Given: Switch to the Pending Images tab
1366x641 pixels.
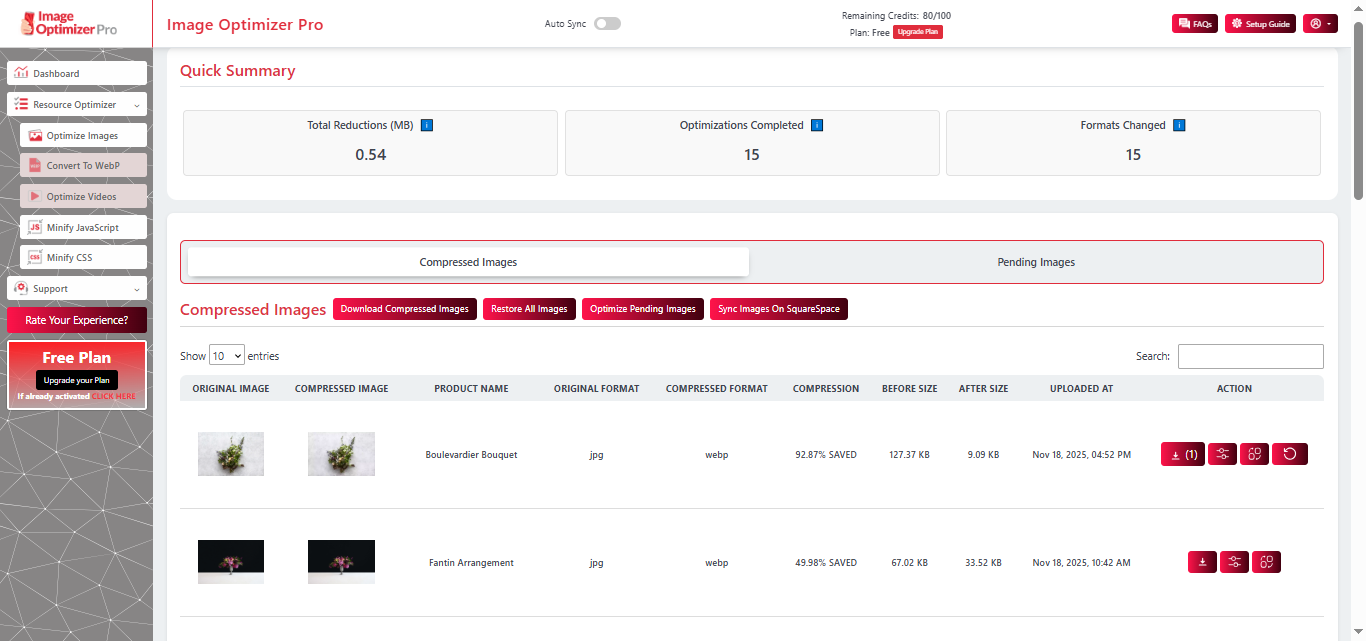Looking at the screenshot, I should (x=1036, y=262).
